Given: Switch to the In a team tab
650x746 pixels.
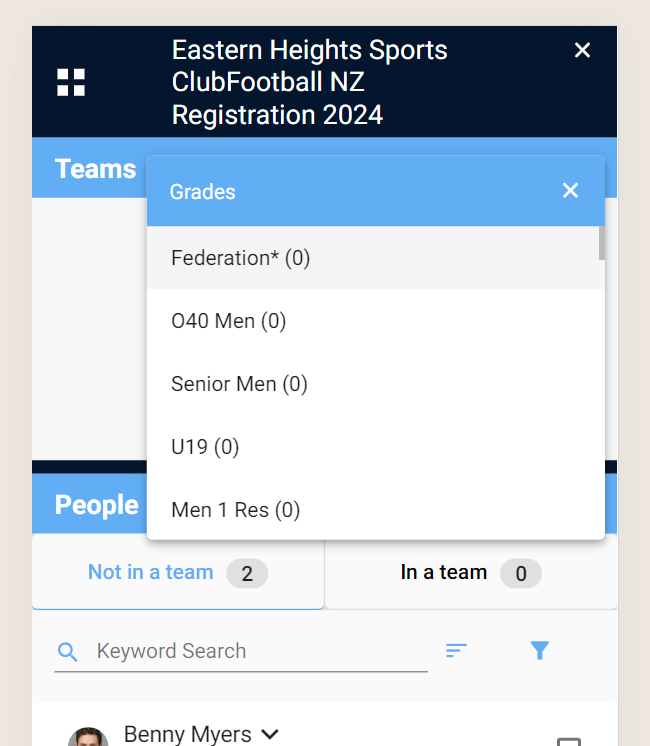Looking at the screenshot, I should [471, 572].
